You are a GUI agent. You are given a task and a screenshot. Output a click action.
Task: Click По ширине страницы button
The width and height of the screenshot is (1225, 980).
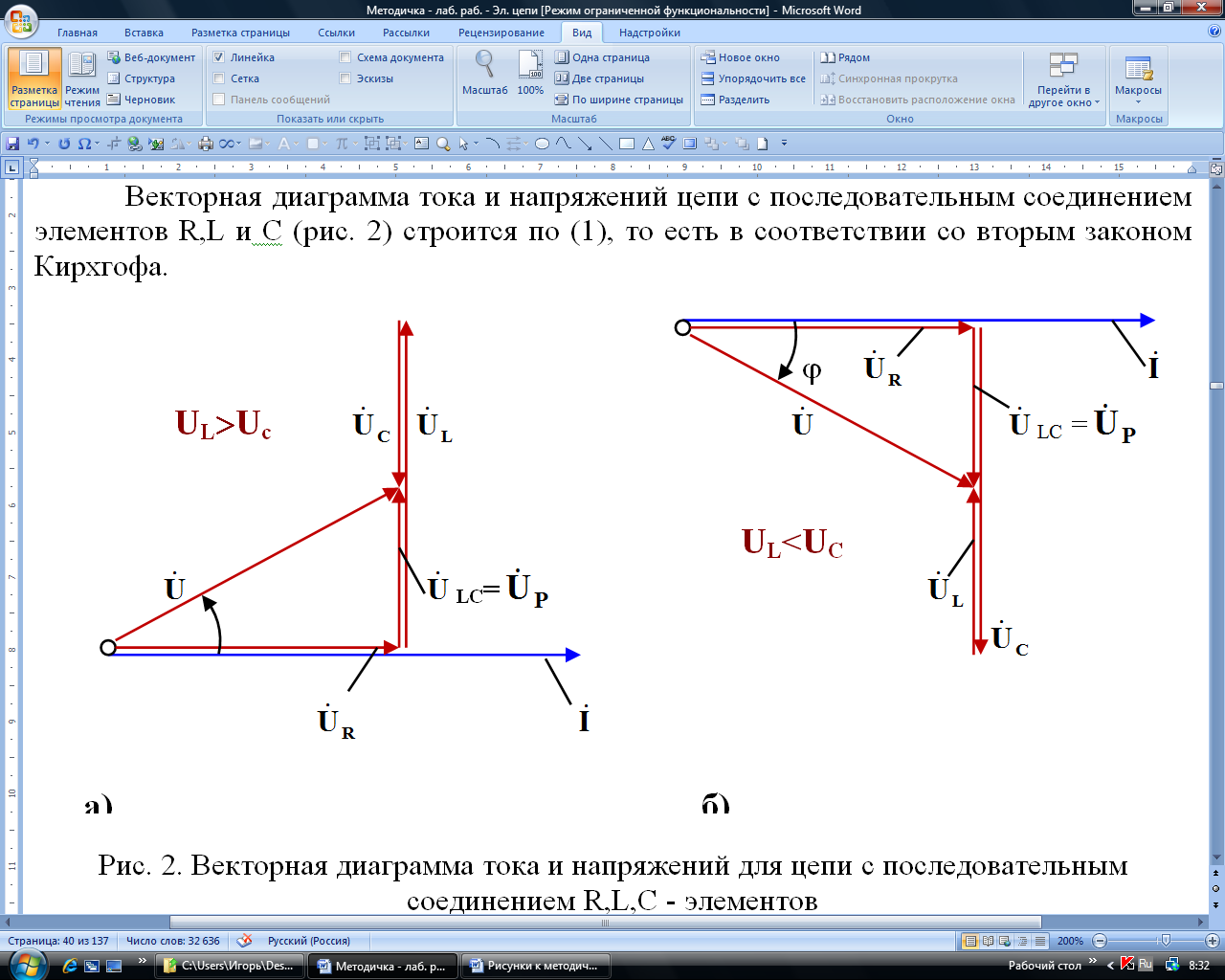[619, 100]
